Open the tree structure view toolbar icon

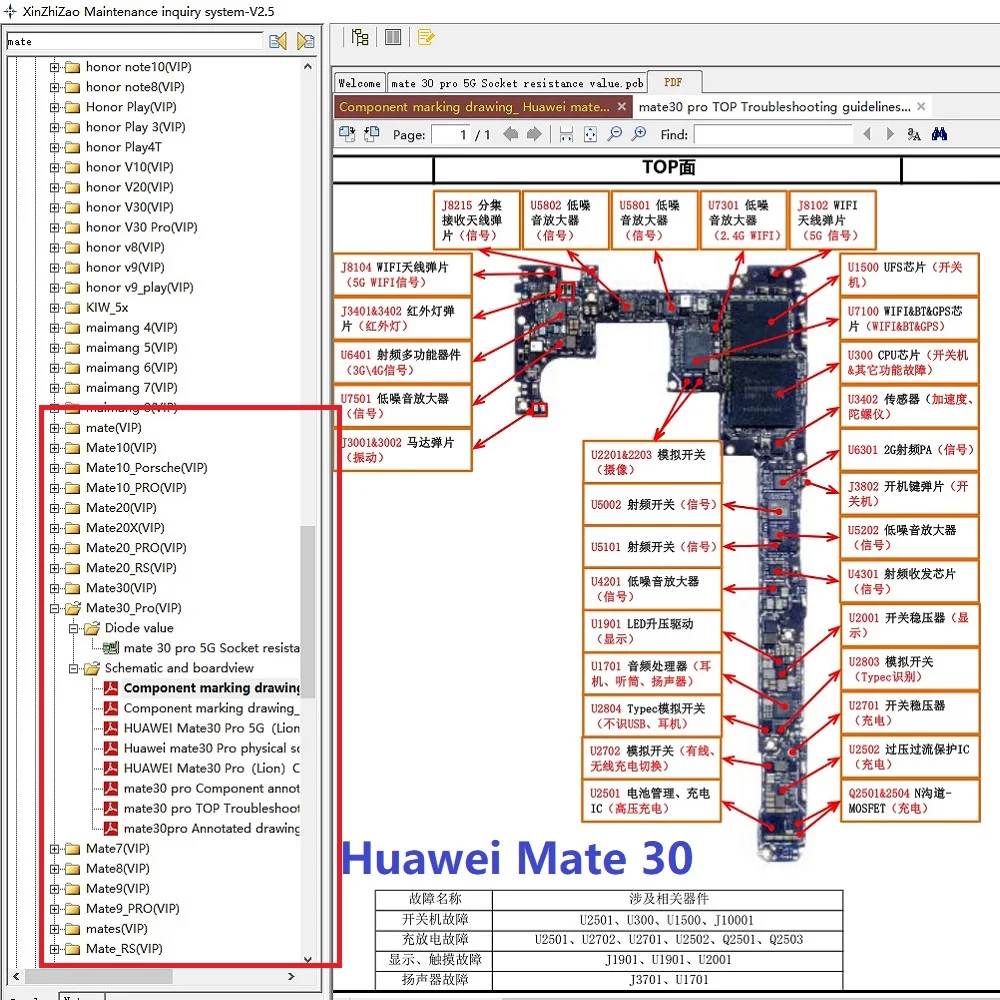360,38
